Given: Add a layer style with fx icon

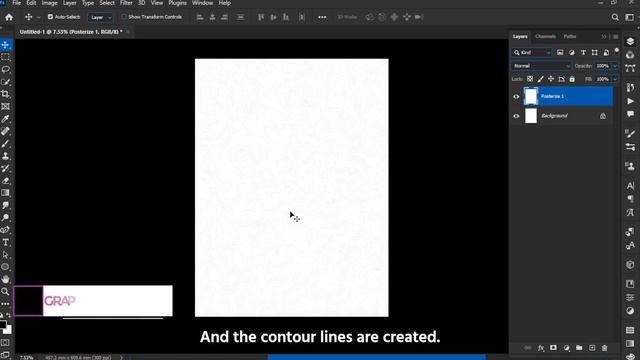Looking at the screenshot, I should (541, 348).
